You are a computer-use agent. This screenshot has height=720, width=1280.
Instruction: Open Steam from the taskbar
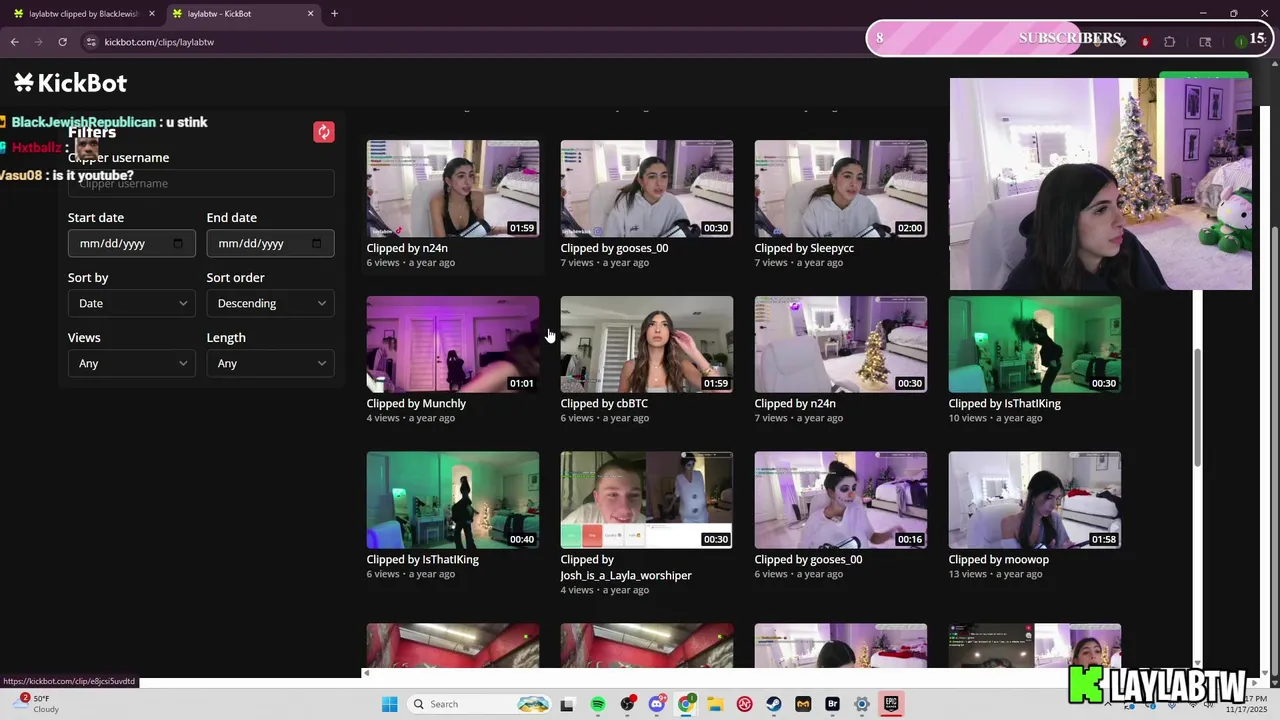coord(774,704)
